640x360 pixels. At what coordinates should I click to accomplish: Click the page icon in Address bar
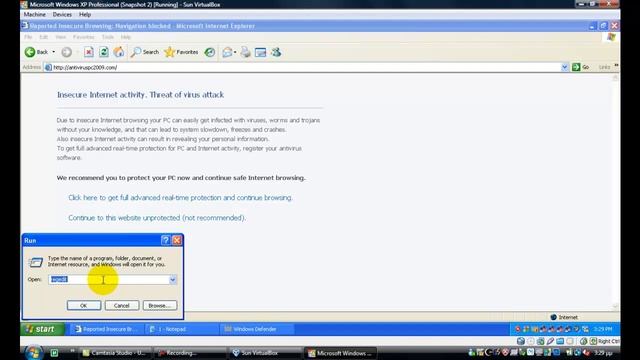click(48, 67)
